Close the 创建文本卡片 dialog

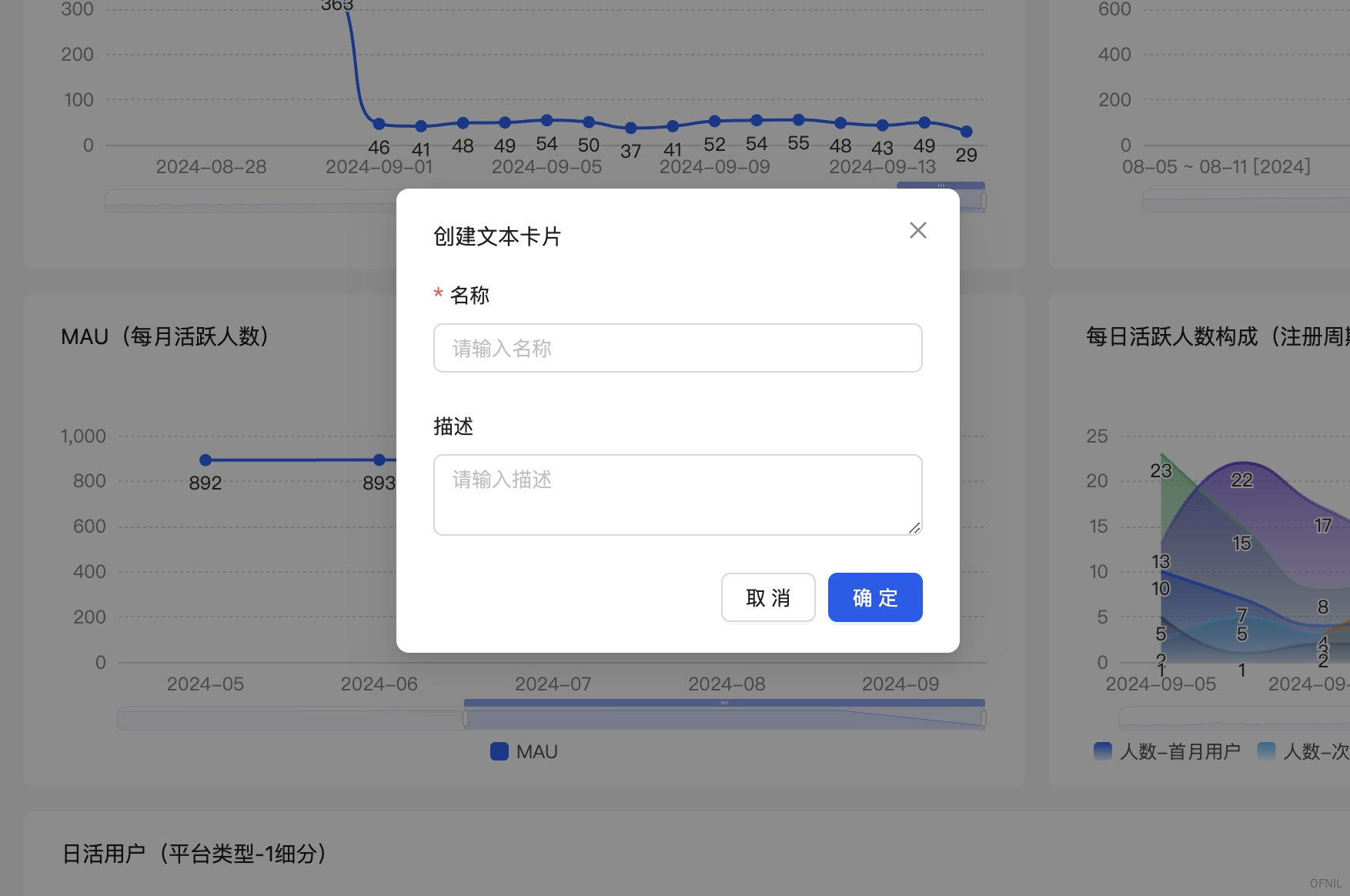coord(917,230)
